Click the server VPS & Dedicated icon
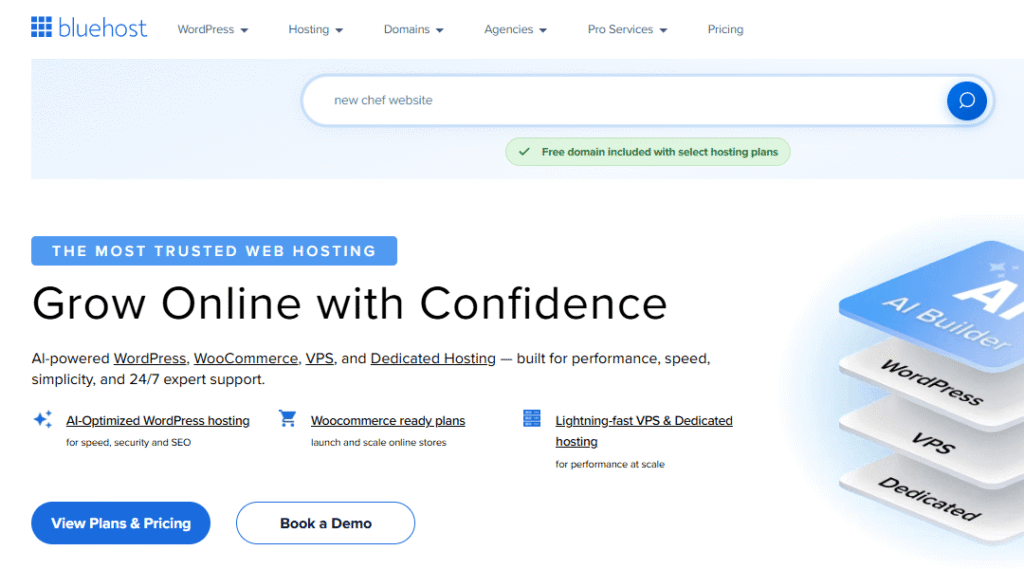The image size is (1024, 569). tap(532, 418)
